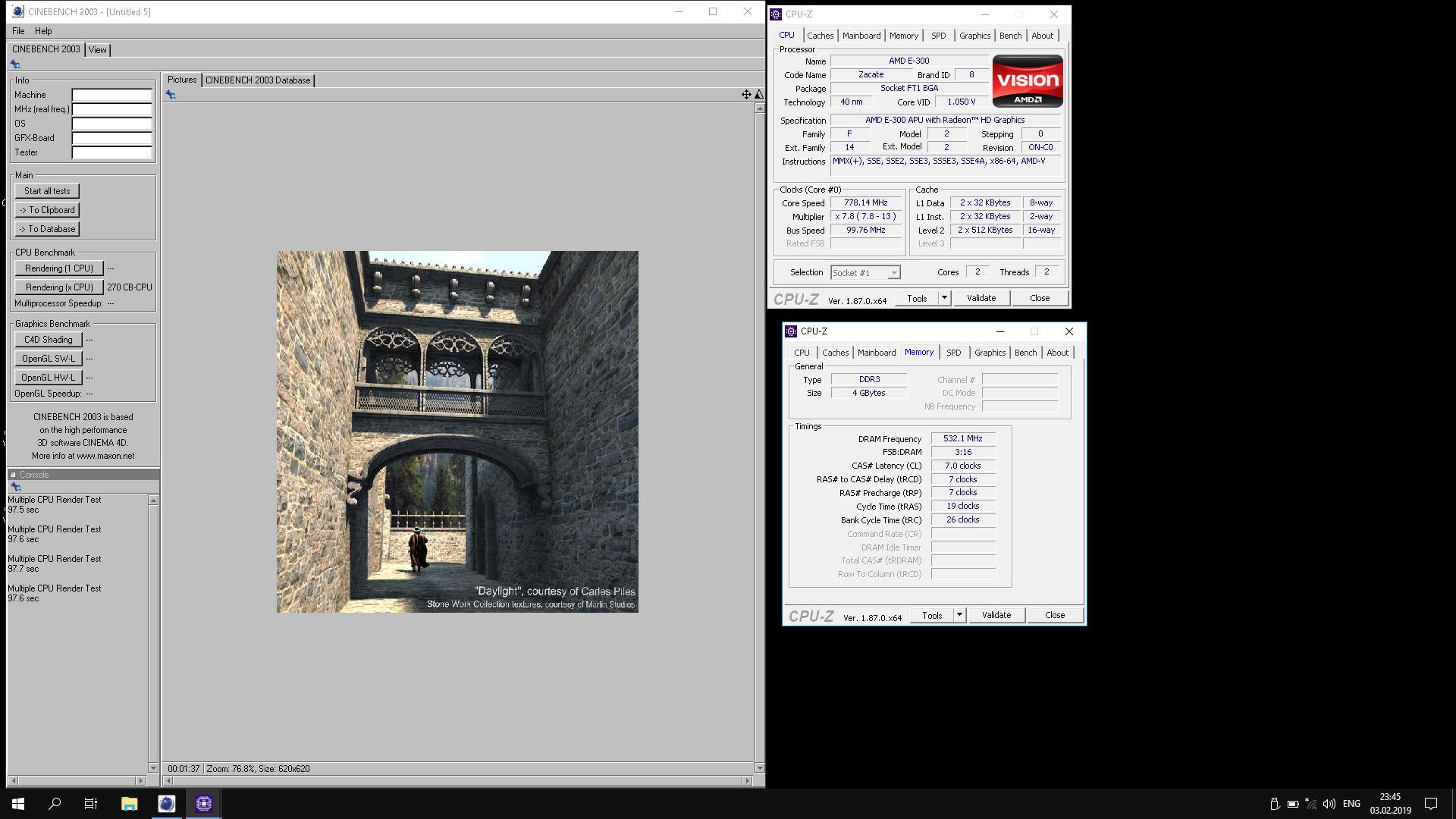Click the ENG language indicator

[x=1351, y=804]
